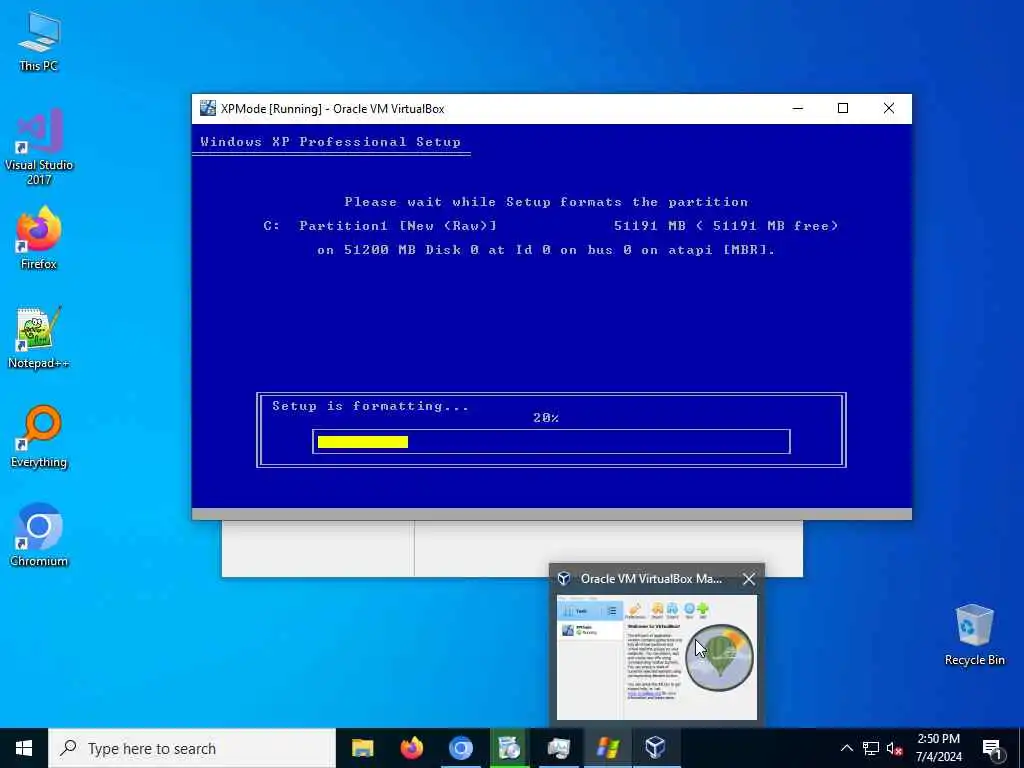Select the Visual Studio 2017 desktop shortcut
This screenshot has height=768, width=1024.
click(39, 147)
